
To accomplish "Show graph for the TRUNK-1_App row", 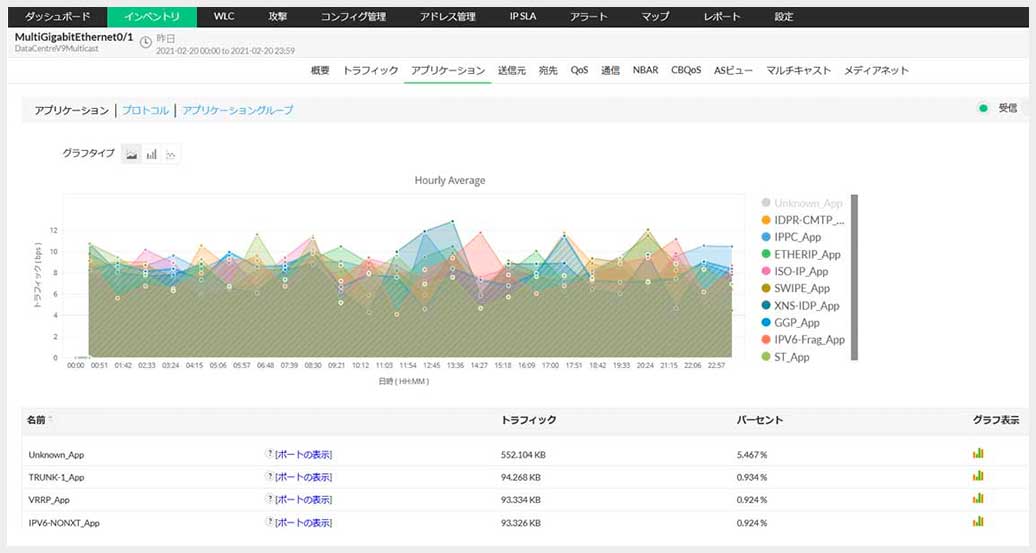I will (x=978, y=476).
